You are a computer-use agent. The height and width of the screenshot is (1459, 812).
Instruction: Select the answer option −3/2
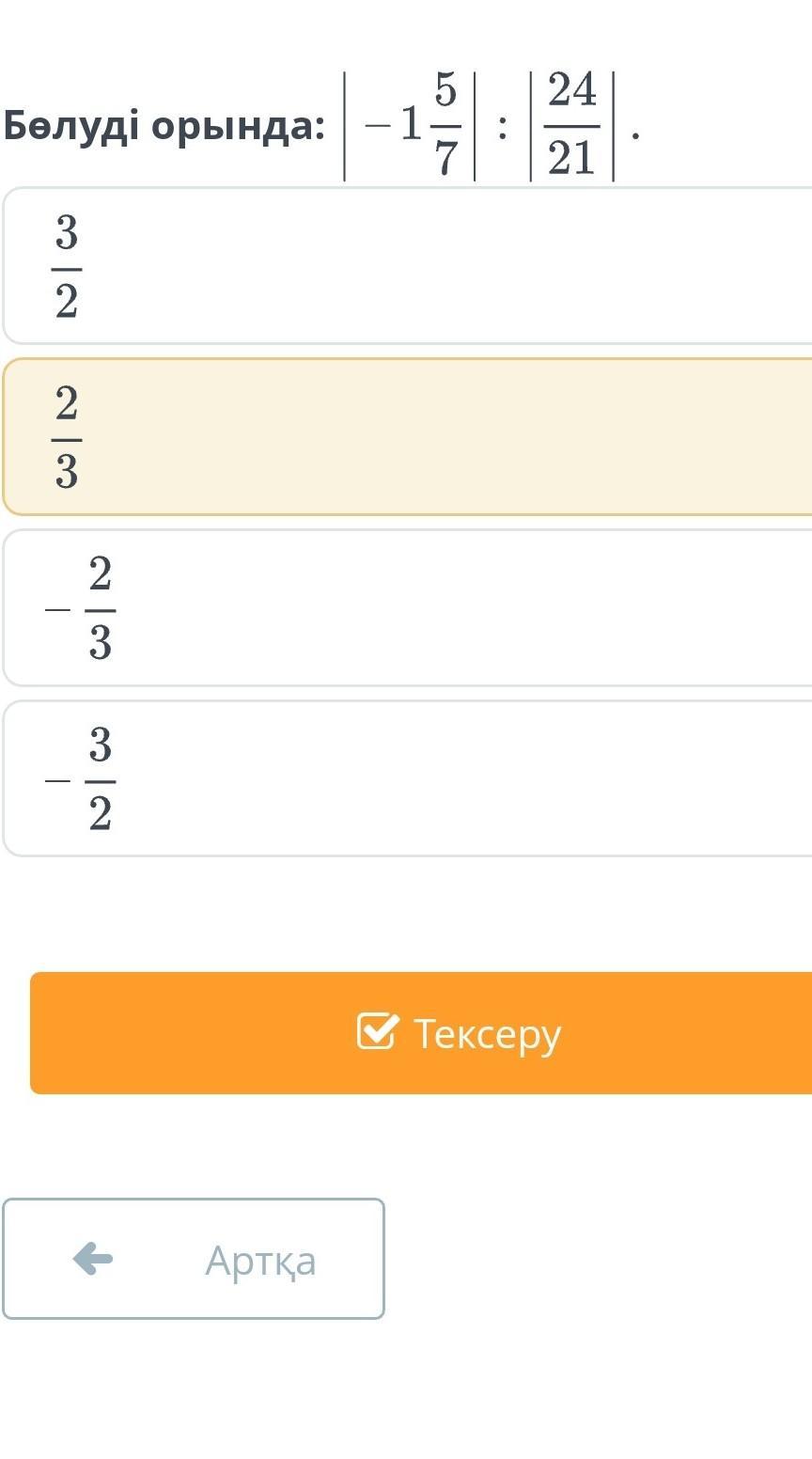pos(408,778)
